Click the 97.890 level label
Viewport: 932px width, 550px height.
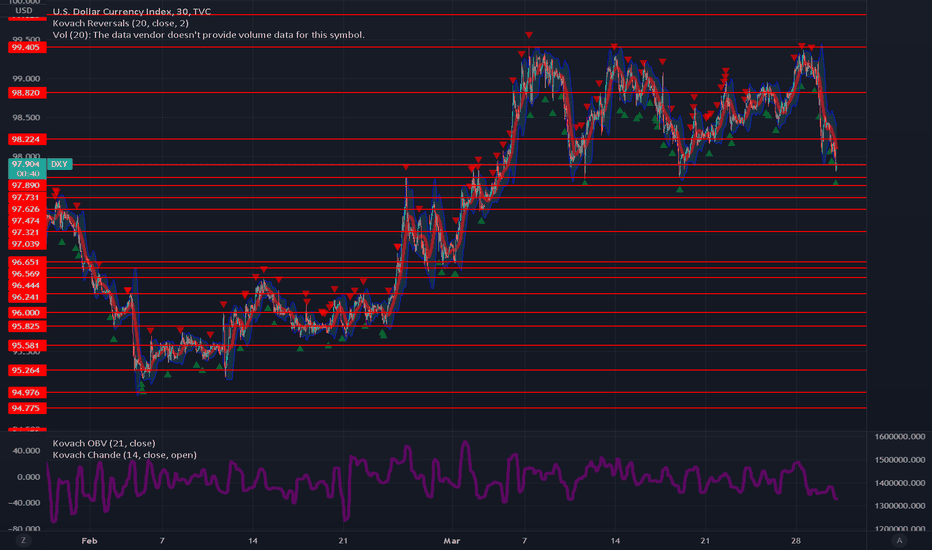click(27, 186)
